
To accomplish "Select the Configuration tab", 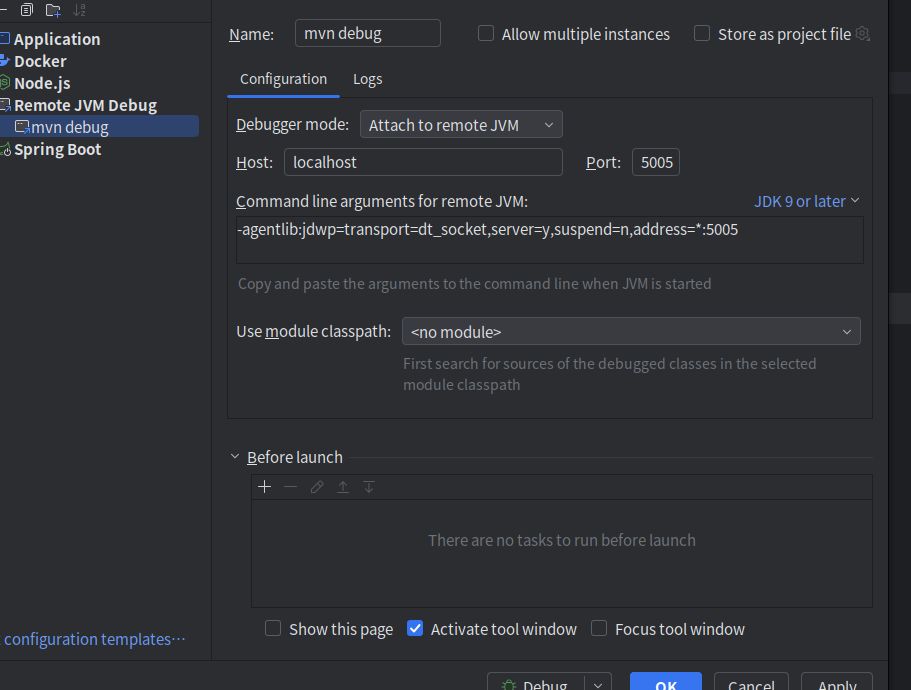I will tap(283, 79).
